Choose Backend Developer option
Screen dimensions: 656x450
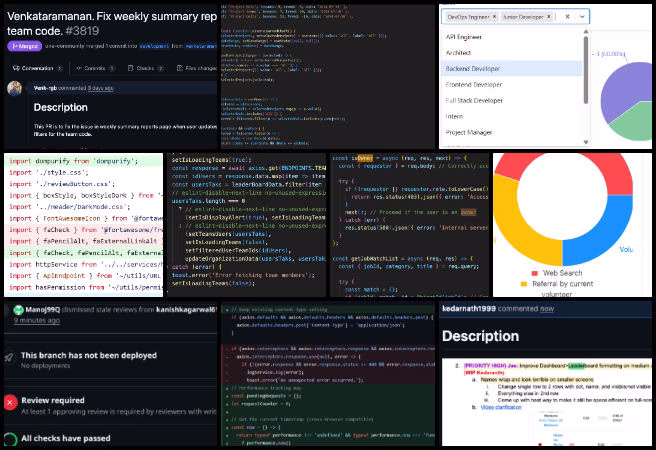512,69
